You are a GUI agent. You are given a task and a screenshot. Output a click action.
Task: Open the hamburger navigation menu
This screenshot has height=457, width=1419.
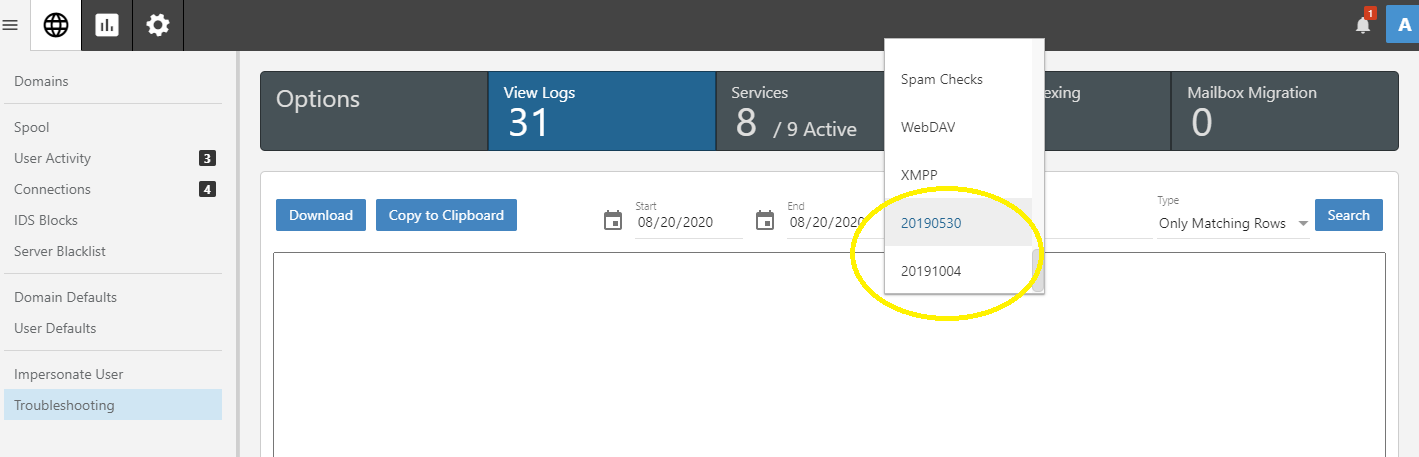11,25
